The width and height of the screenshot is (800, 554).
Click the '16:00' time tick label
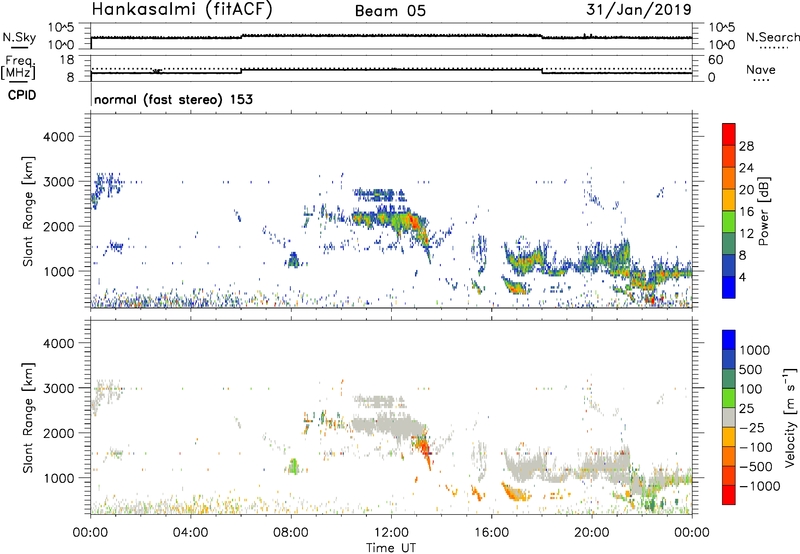click(x=491, y=533)
